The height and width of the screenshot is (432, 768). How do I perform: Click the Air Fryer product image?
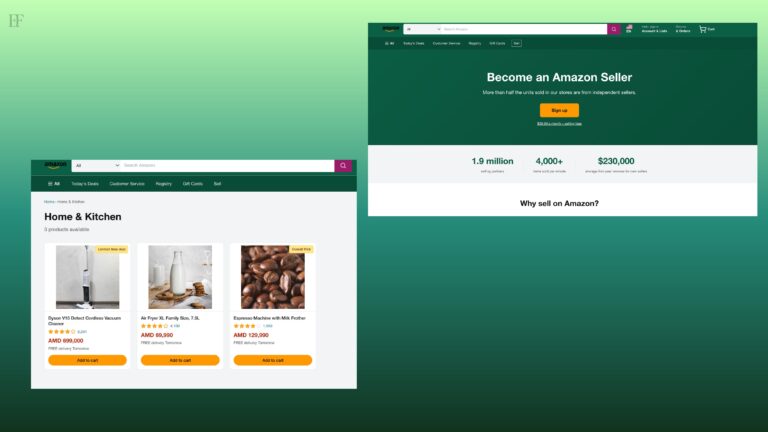(180, 277)
